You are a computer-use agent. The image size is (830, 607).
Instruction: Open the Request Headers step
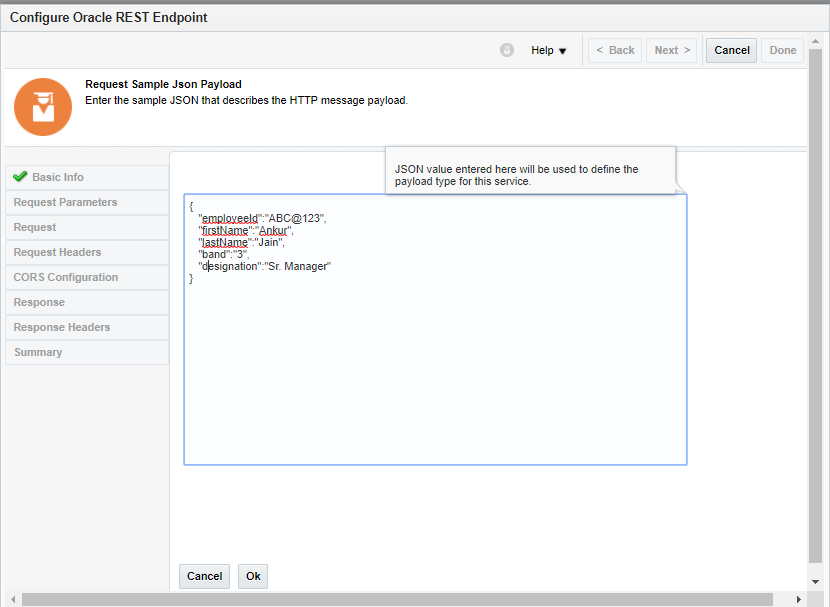click(58, 252)
